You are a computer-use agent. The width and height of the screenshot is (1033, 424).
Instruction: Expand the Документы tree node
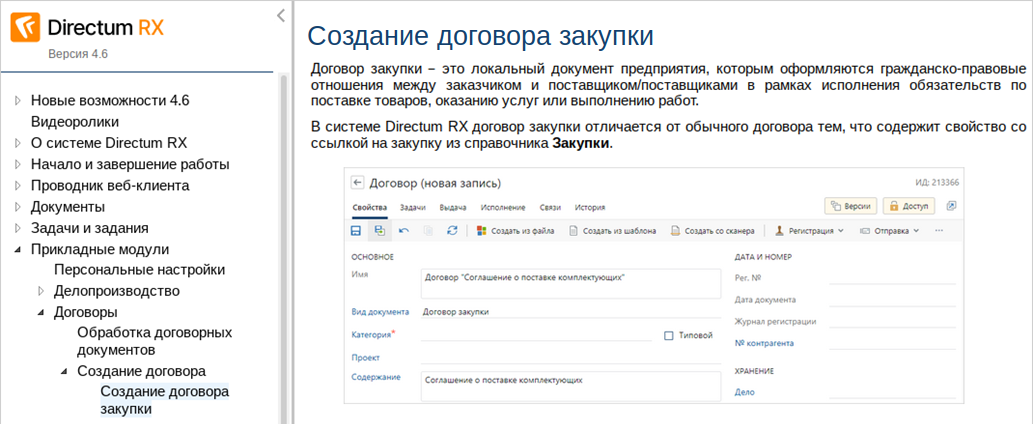[x=17, y=207]
